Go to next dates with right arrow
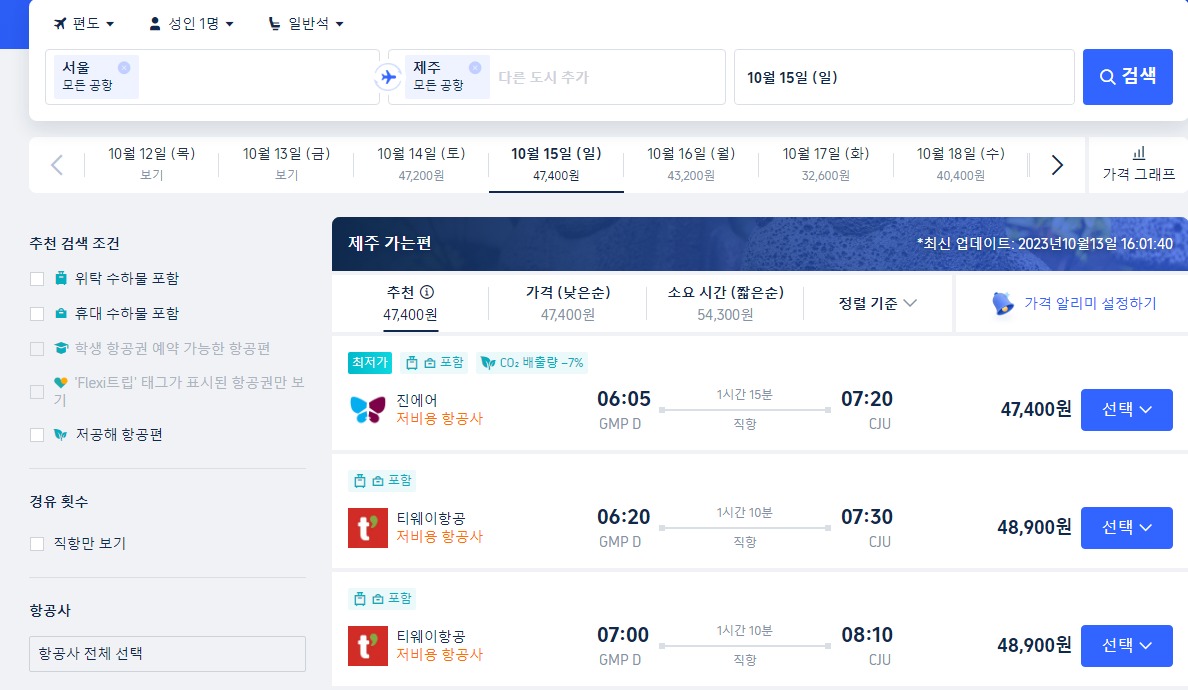 (x=1057, y=164)
